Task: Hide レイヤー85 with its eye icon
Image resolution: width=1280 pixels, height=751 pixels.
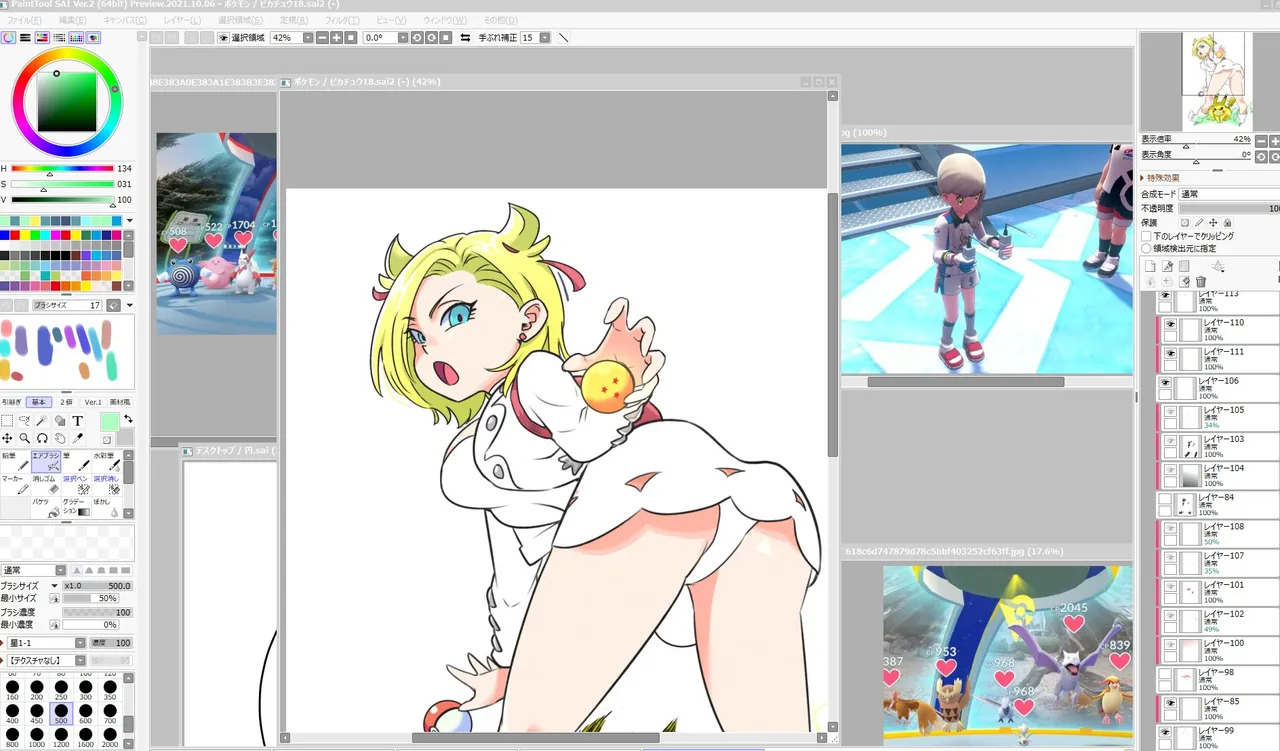Action: point(1168,703)
